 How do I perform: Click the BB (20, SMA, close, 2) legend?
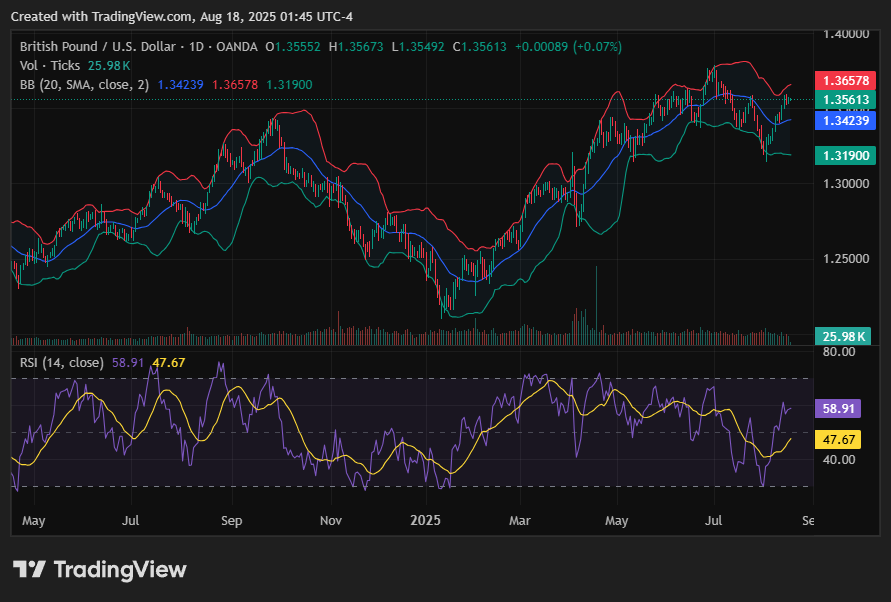(x=85, y=85)
